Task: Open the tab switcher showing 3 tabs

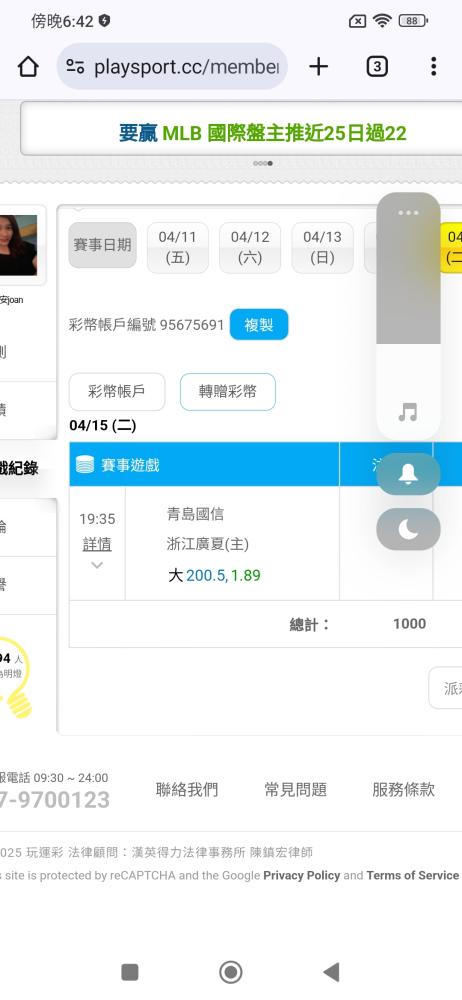Action: (x=376, y=66)
